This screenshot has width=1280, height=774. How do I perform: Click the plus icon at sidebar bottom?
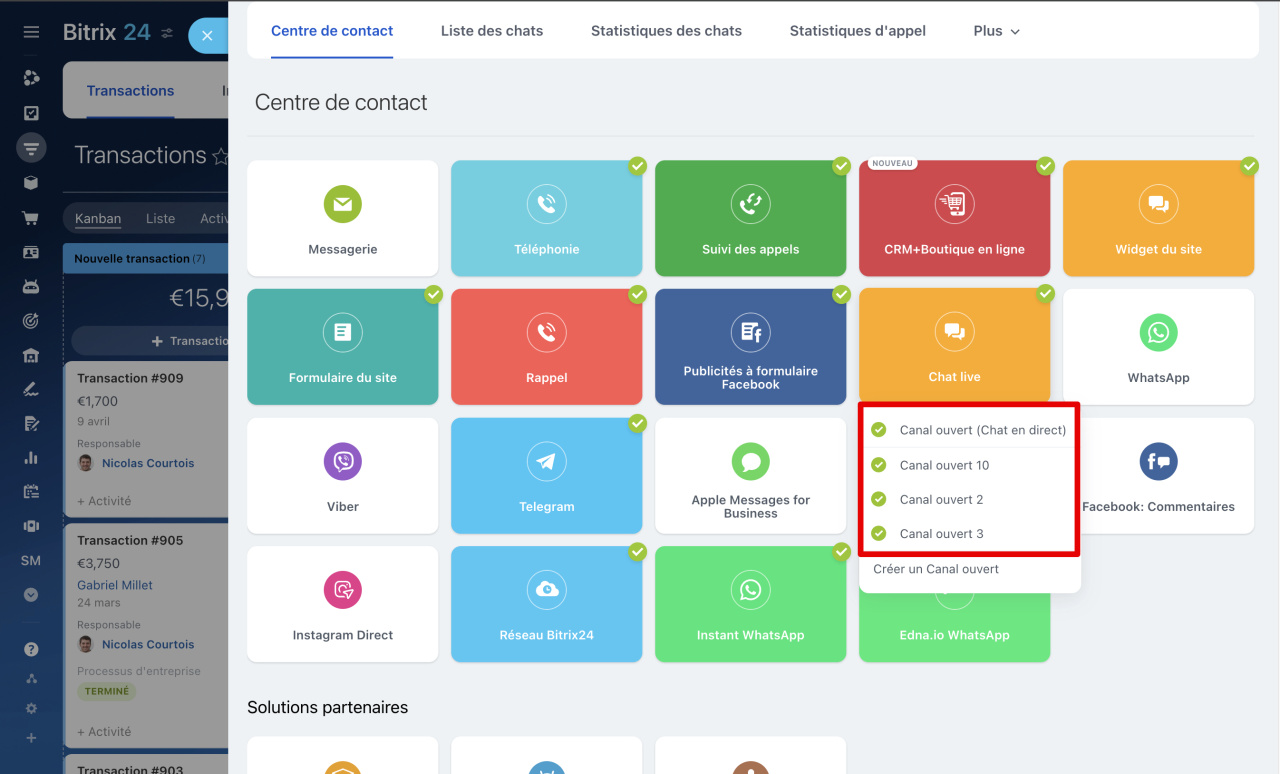point(31,738)
